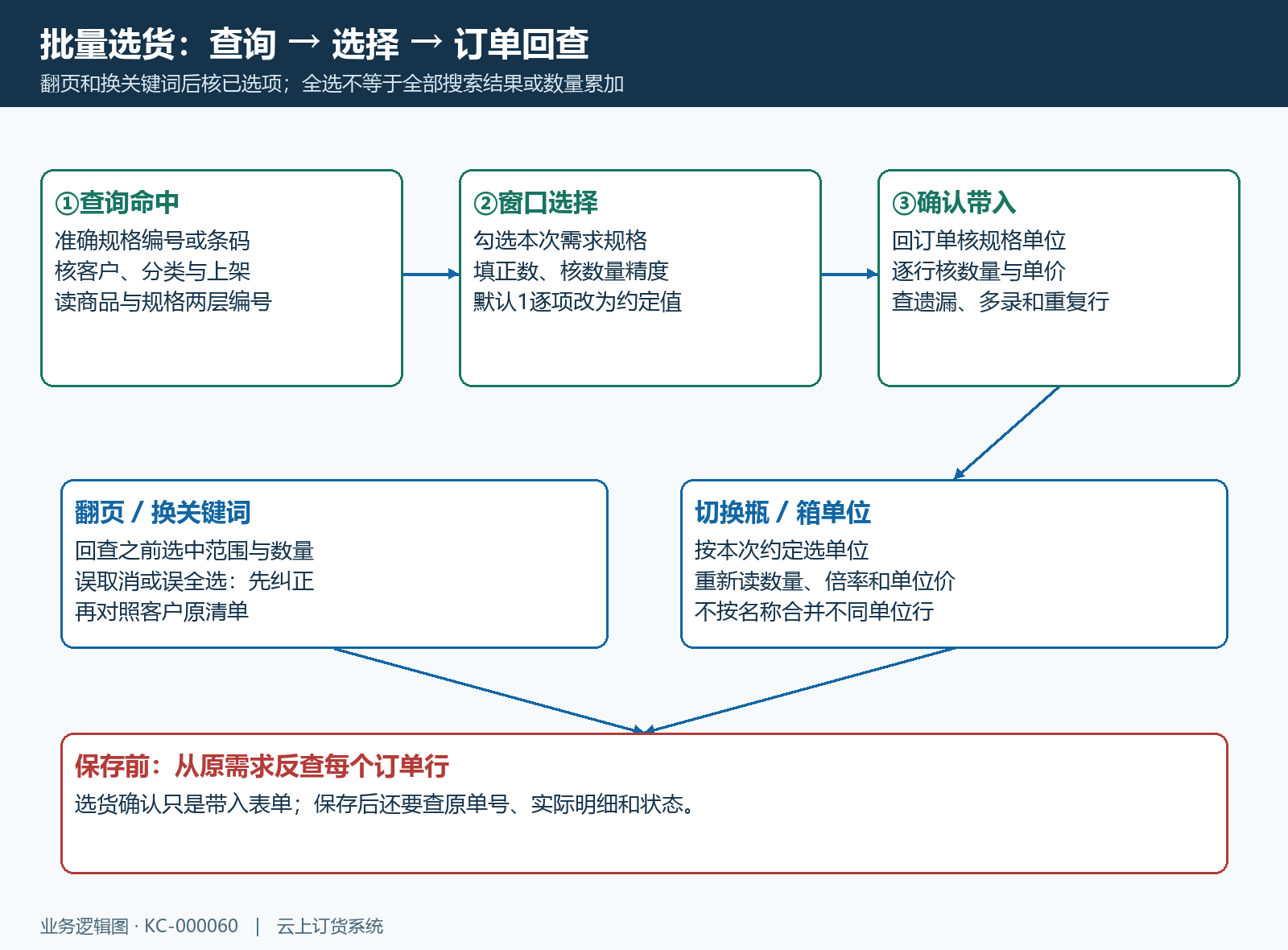
Task: Select the subtitle line starting with 翻页和换关键词后核已选项
Action: (332, 84)
